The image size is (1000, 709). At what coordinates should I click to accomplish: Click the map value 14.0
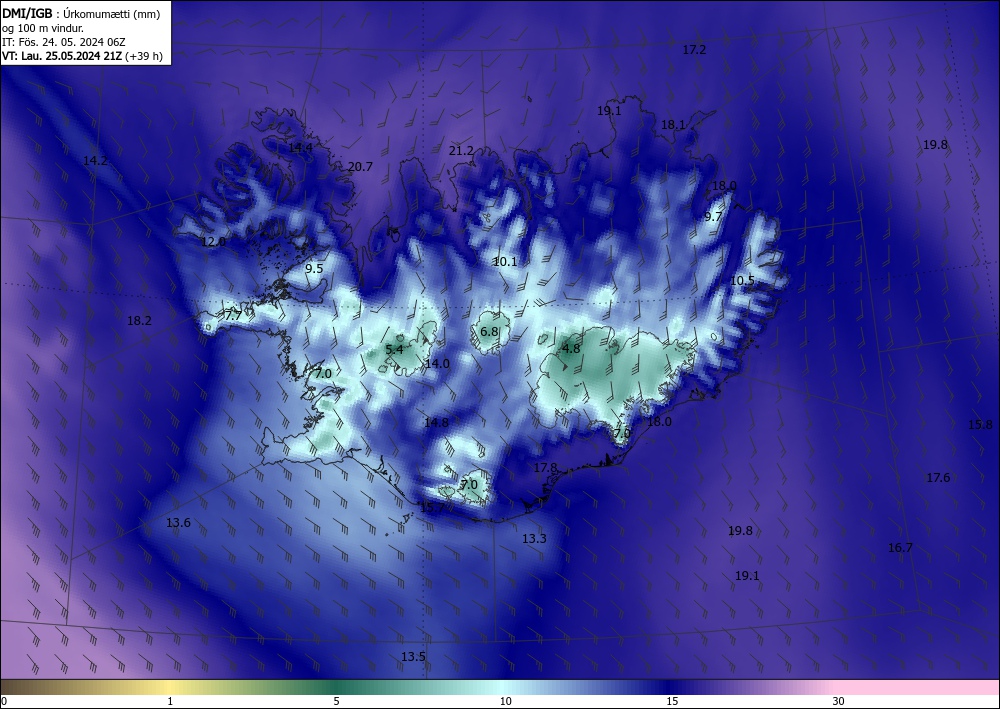point(437,364)
